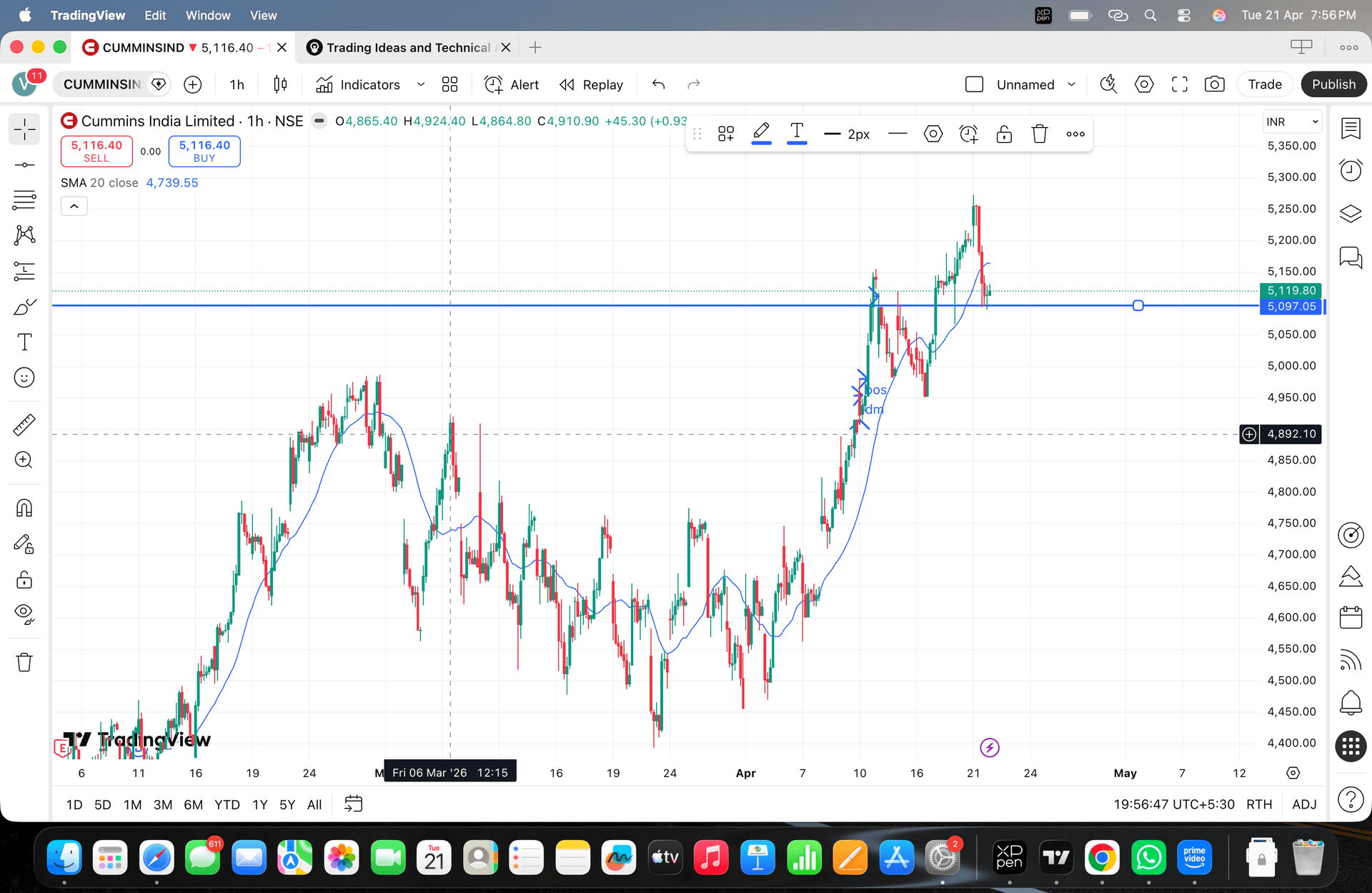The height and width of the screenshot is (893, 1372).
Task: Select the zoom in tool
Action: [x=24, y=460]
